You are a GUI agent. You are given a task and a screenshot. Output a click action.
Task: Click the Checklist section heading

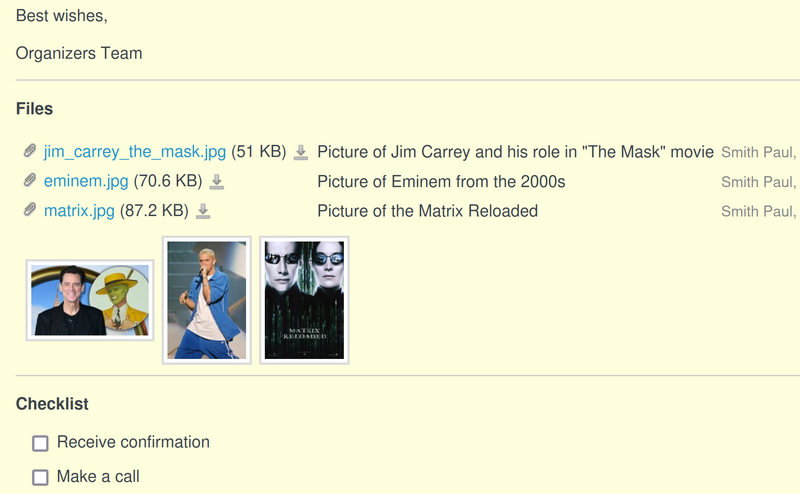(x=52, y=404)
